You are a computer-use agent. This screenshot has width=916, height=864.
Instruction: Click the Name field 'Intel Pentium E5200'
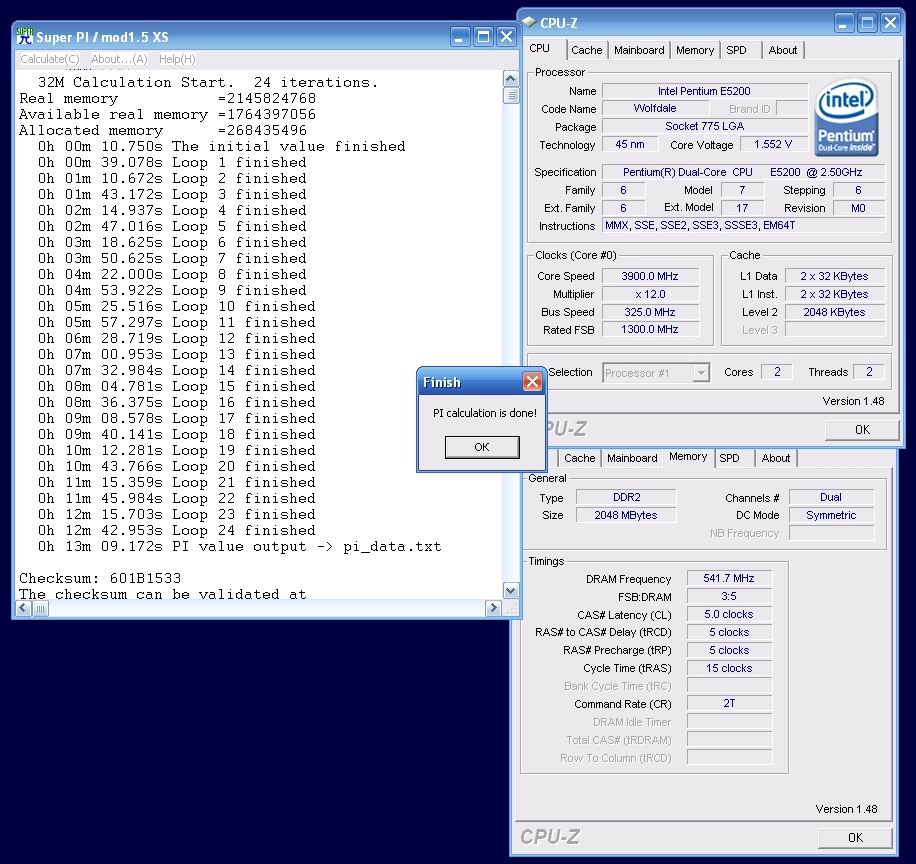tap(705, 91)
